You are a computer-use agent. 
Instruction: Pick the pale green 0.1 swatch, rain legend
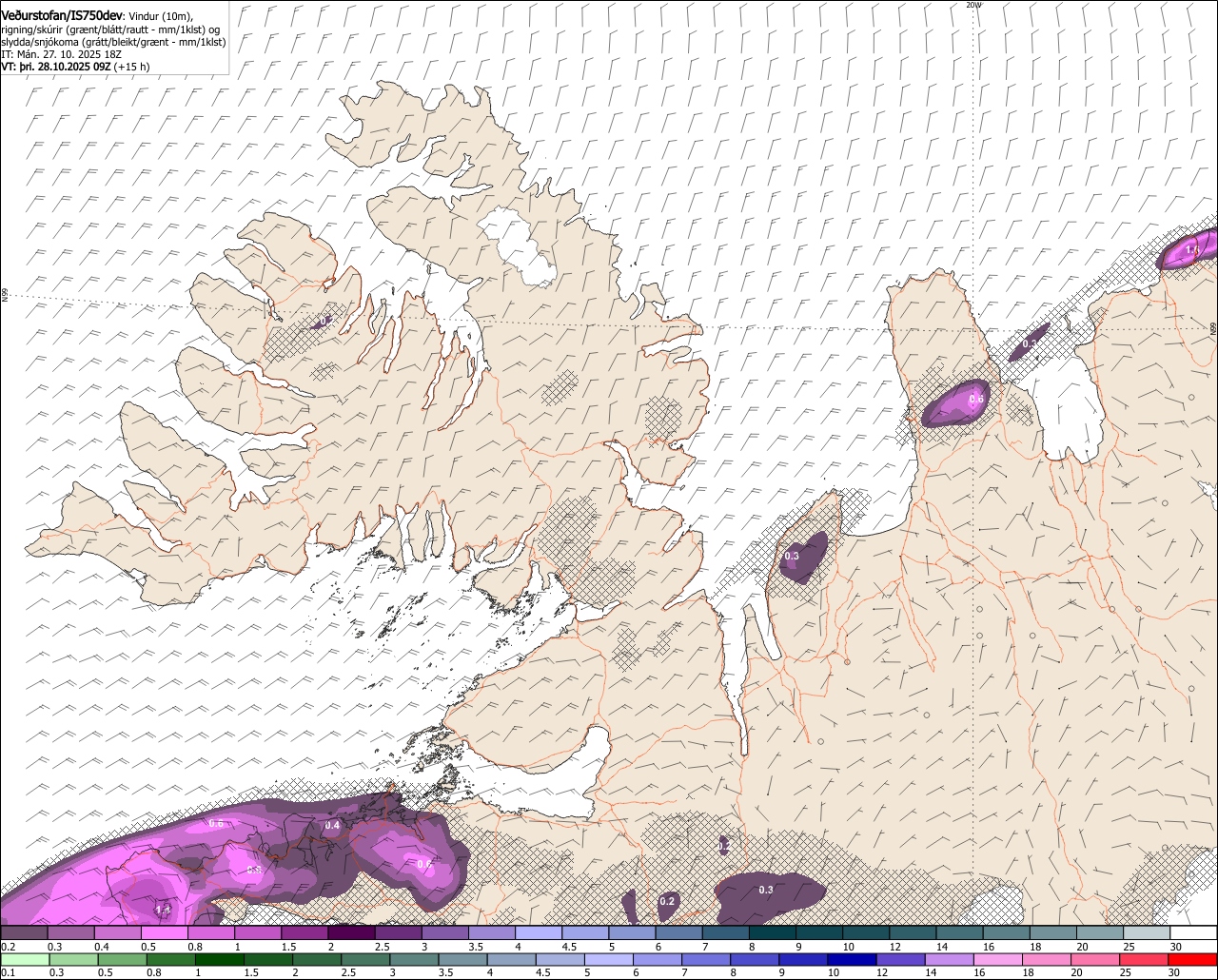(x=25, y=960)
